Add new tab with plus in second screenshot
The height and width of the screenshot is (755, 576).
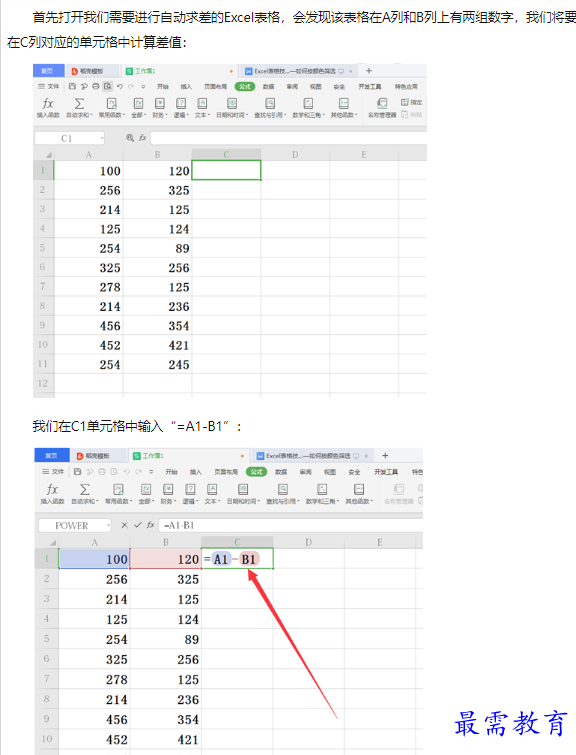coord(385,456)
